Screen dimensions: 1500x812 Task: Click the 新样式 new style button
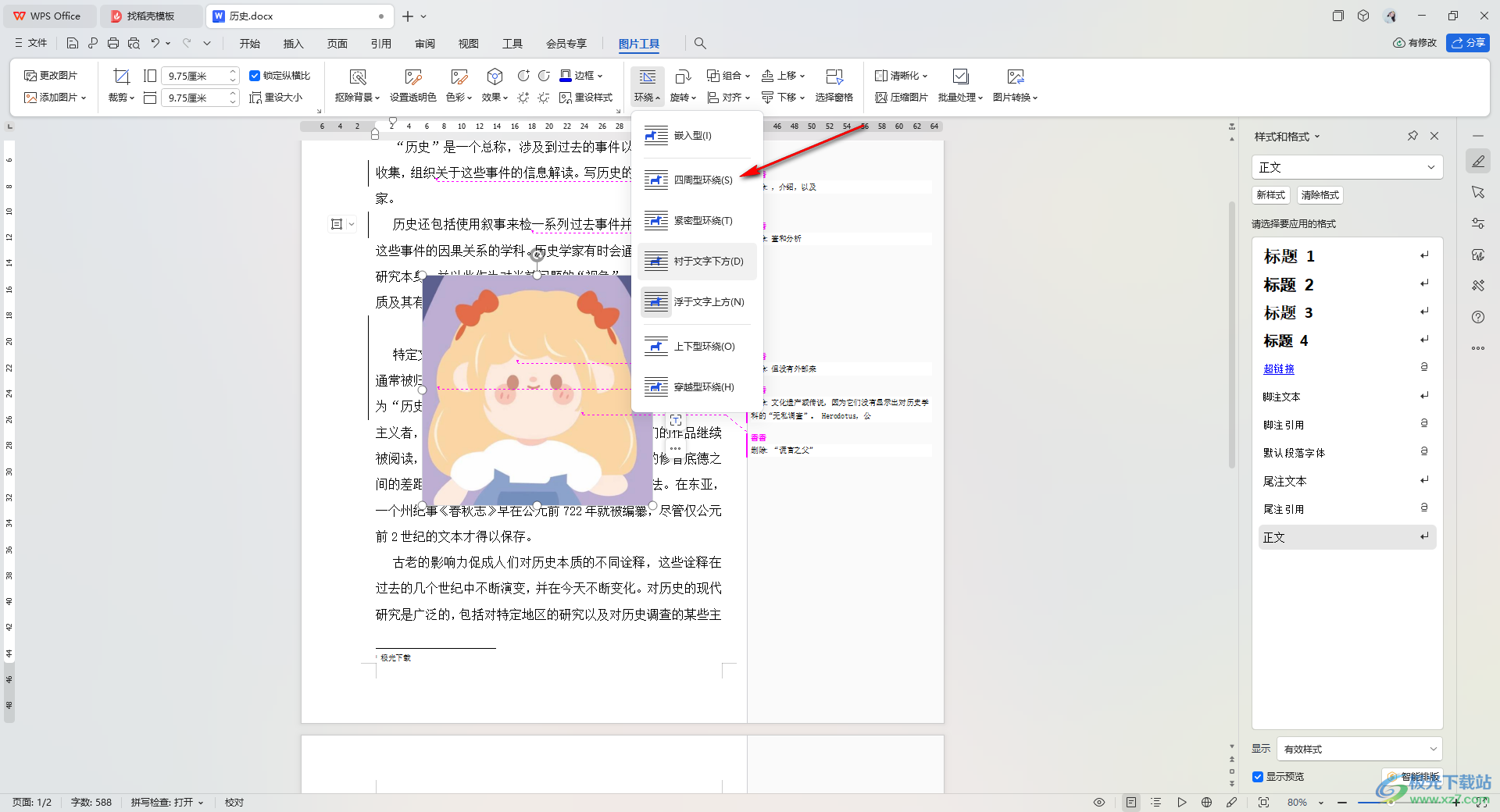[x=1271, y=195]
